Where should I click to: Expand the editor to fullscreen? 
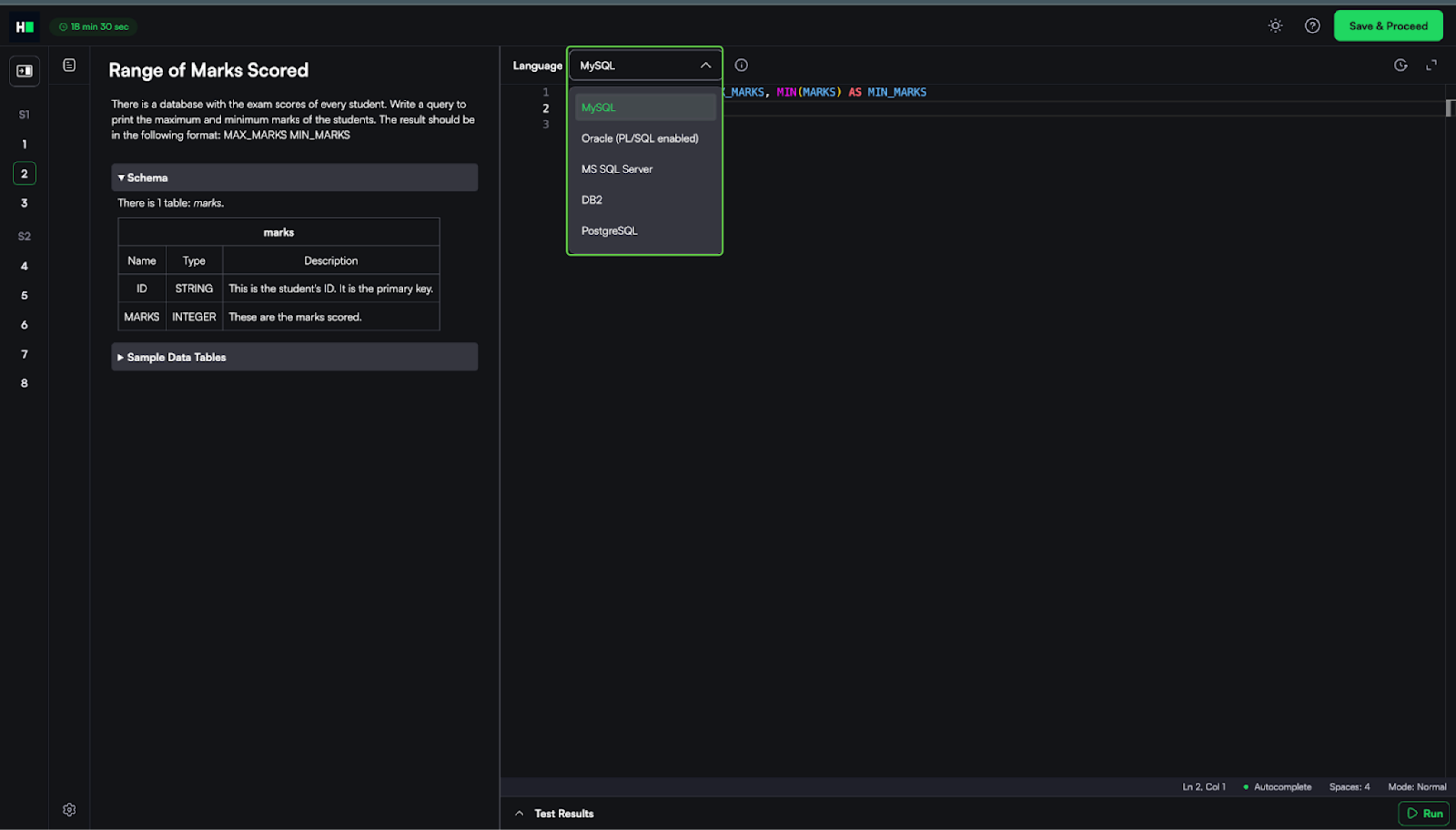click(1431, 66)
